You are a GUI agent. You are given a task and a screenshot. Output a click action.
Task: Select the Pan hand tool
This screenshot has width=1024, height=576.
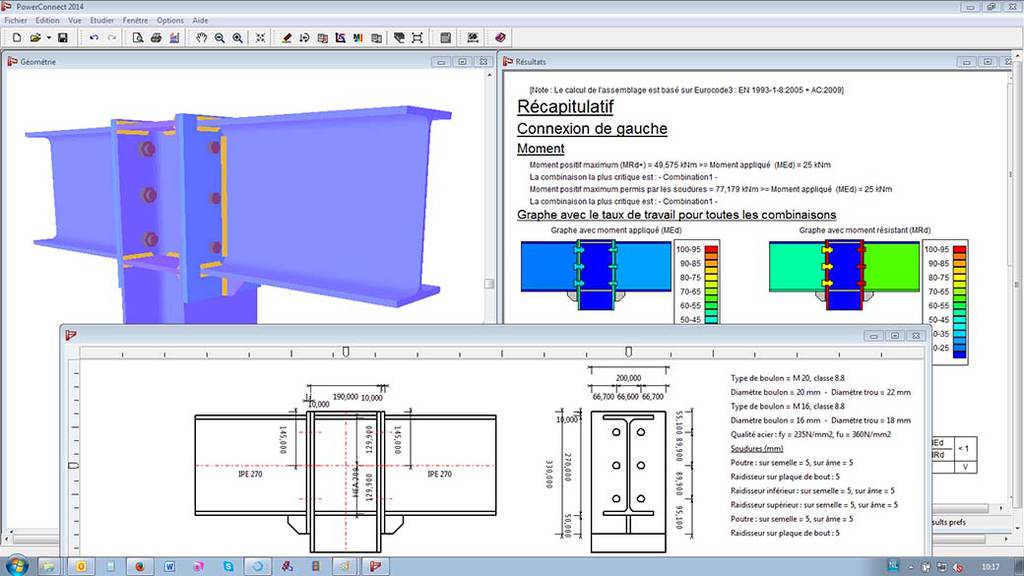click(202, 38)
